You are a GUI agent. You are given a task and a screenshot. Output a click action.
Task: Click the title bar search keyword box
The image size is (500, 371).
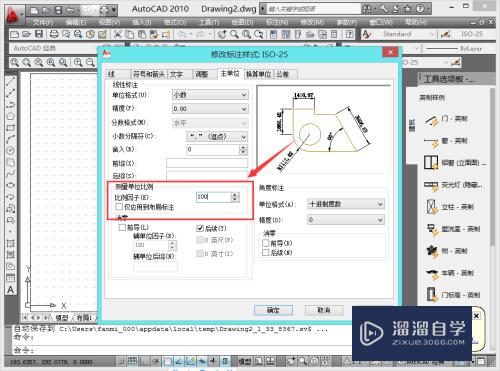click(x=313, y=9)
